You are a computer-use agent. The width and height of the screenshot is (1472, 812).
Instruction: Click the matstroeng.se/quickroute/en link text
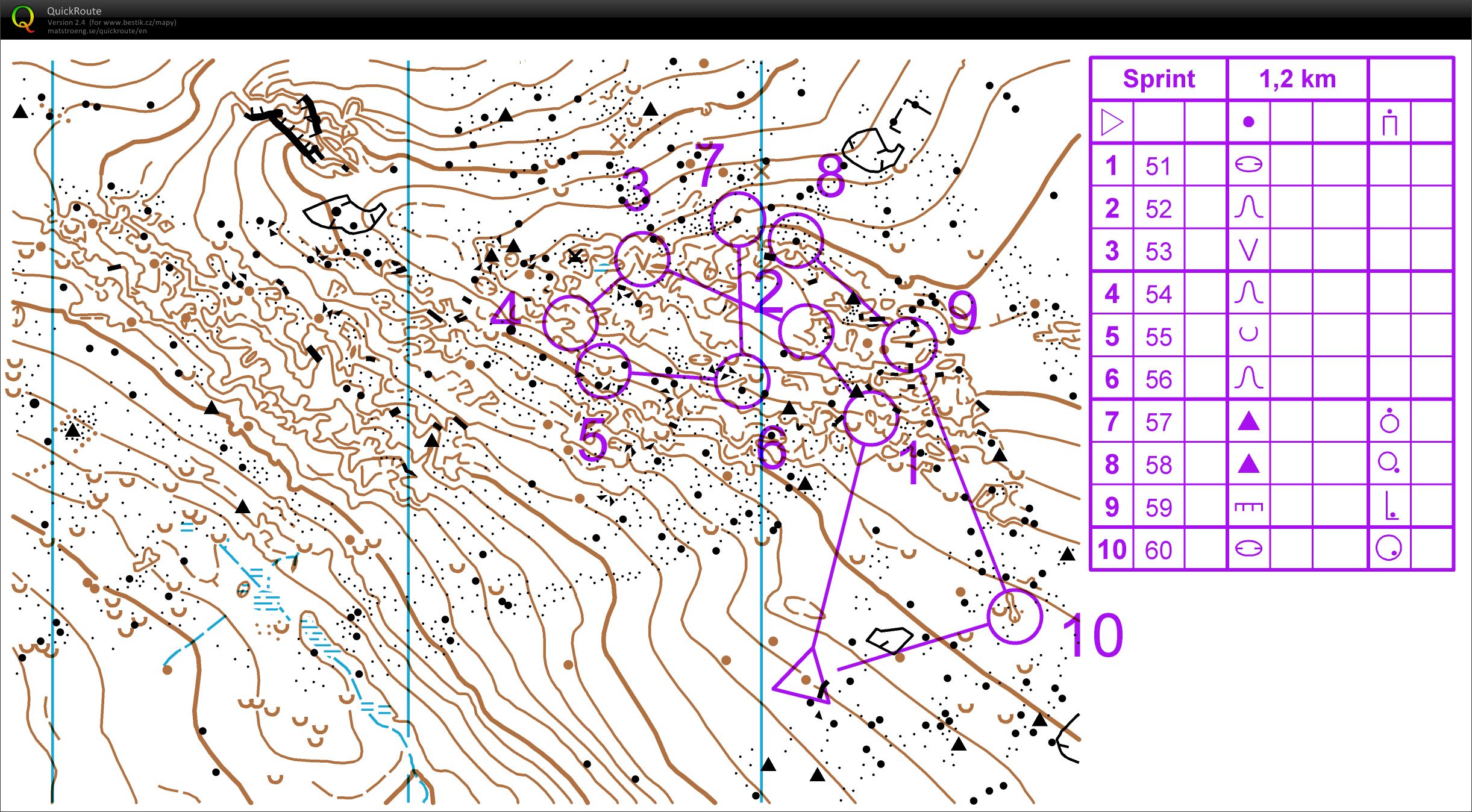click(x=97, y=31)
